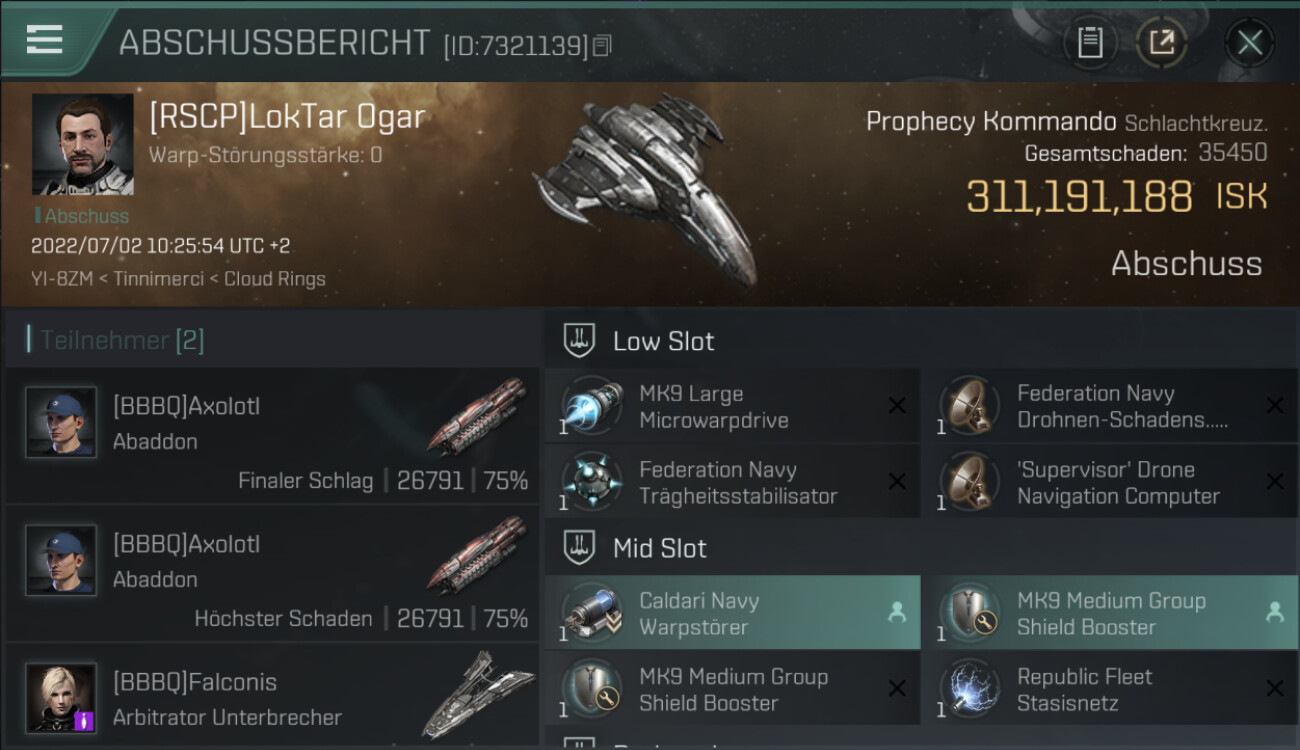Viewport: 1300px width, 750px height.
Task: Open the Falconis Arbitrator Unterbrecher entry
Action: pos(272,697)
